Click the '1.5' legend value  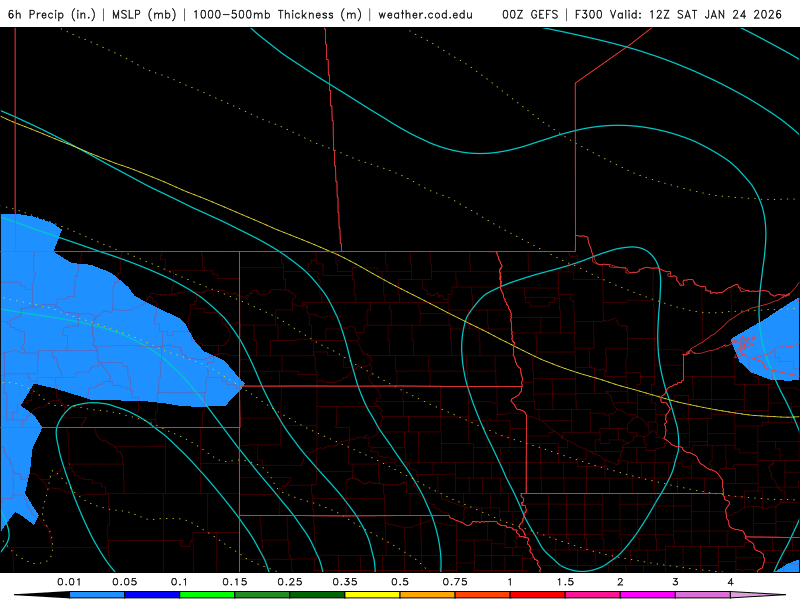(565, 582)
